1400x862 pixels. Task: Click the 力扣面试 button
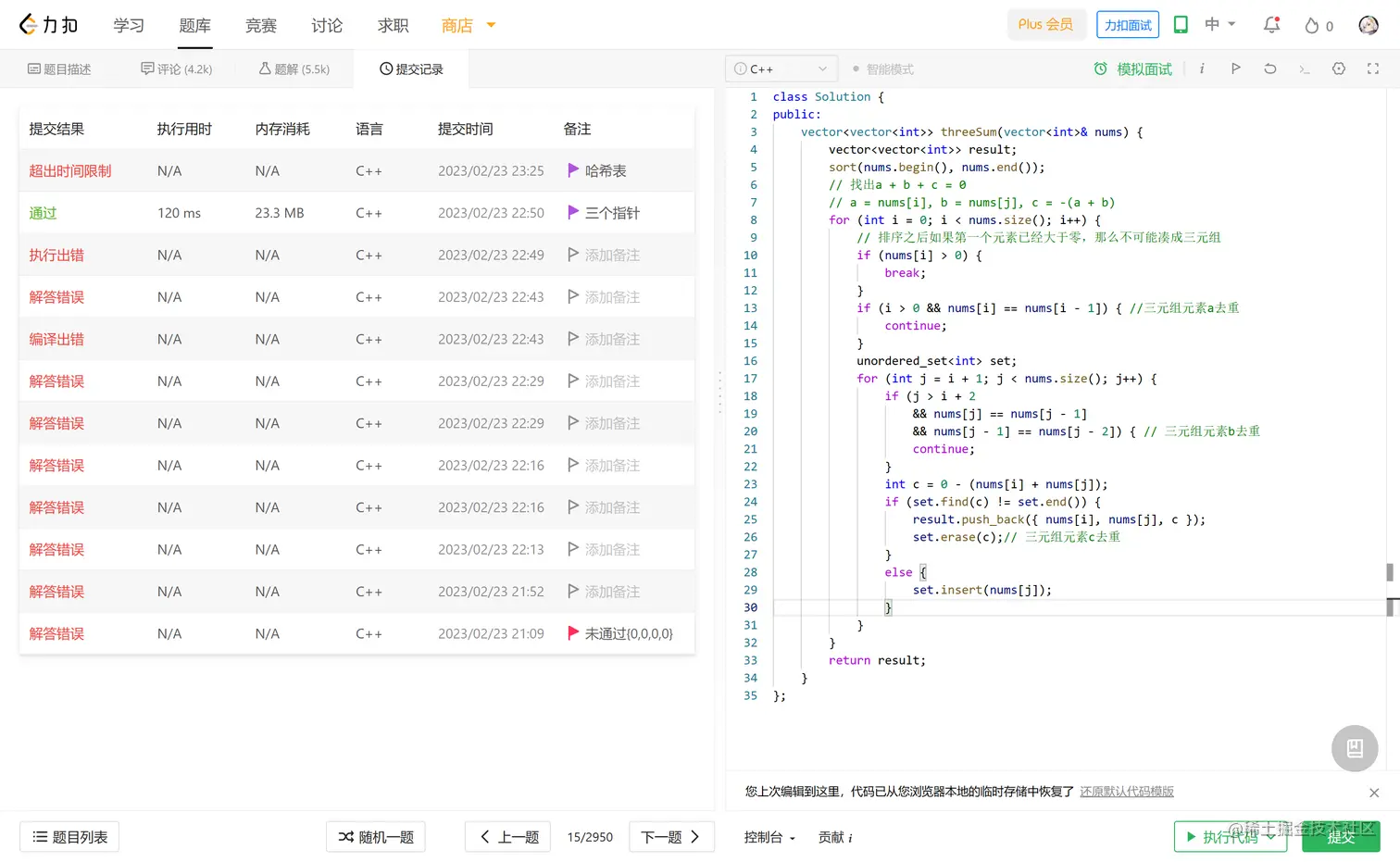pyautogui.click(x=1128, y=25)
